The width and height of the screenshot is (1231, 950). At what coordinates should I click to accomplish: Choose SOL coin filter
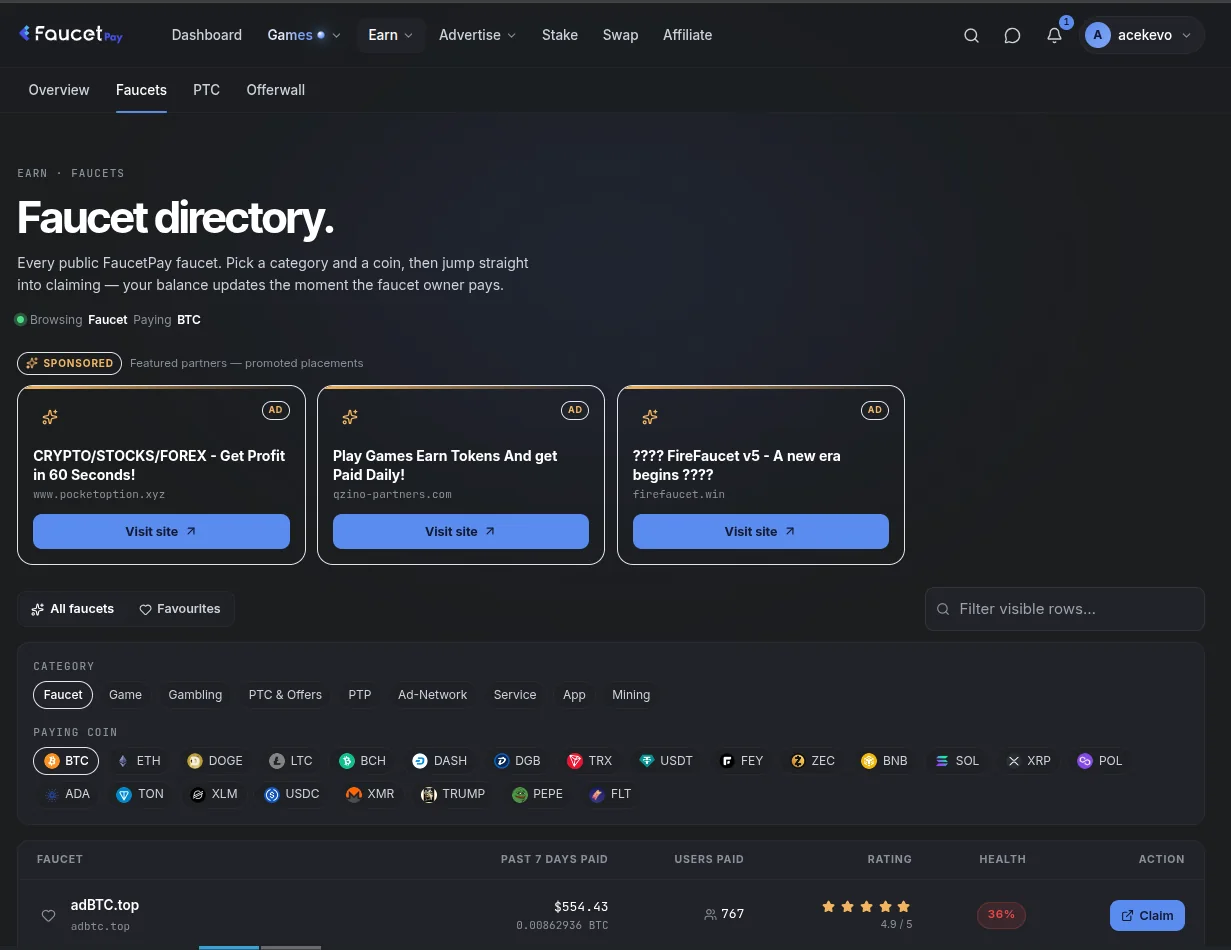957,761
